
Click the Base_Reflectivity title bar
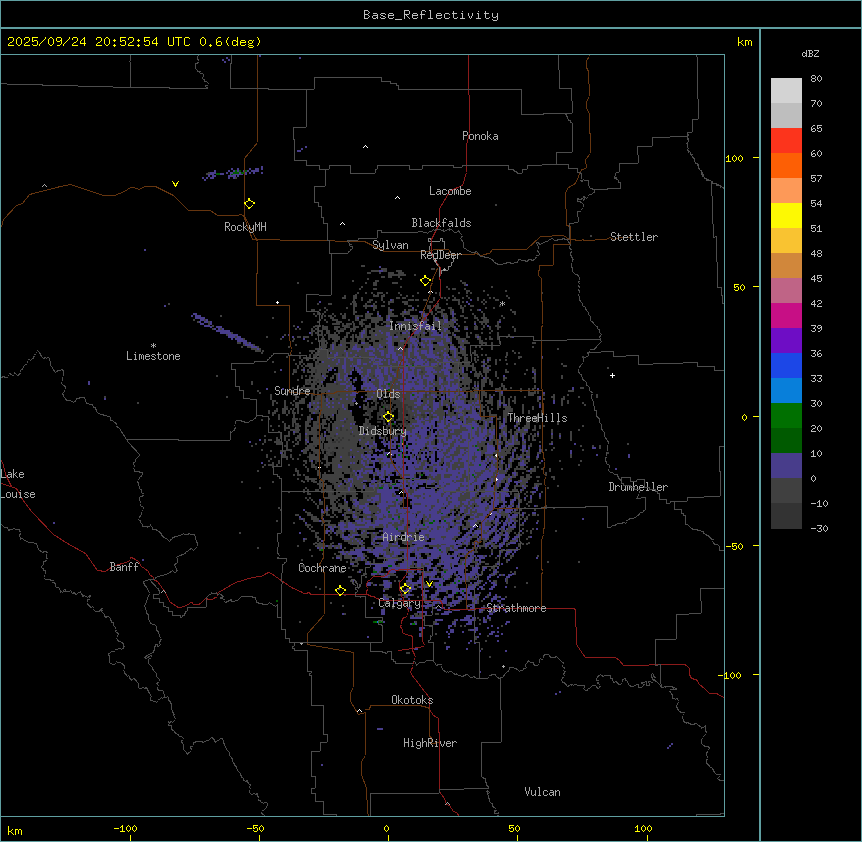coord(430,15)
